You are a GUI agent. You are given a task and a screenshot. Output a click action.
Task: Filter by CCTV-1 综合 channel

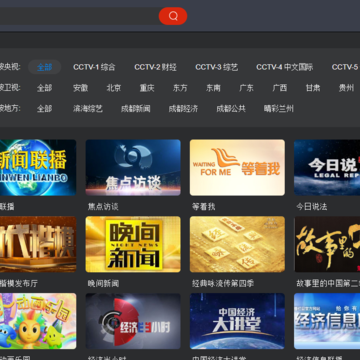click(94, 67)
